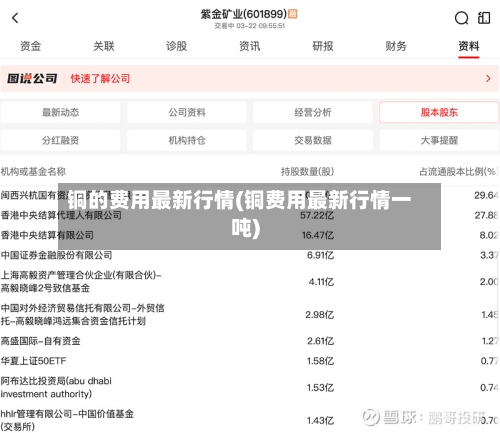
Task: Tap the 1.53亿 holding value
Action: point(320,387)
